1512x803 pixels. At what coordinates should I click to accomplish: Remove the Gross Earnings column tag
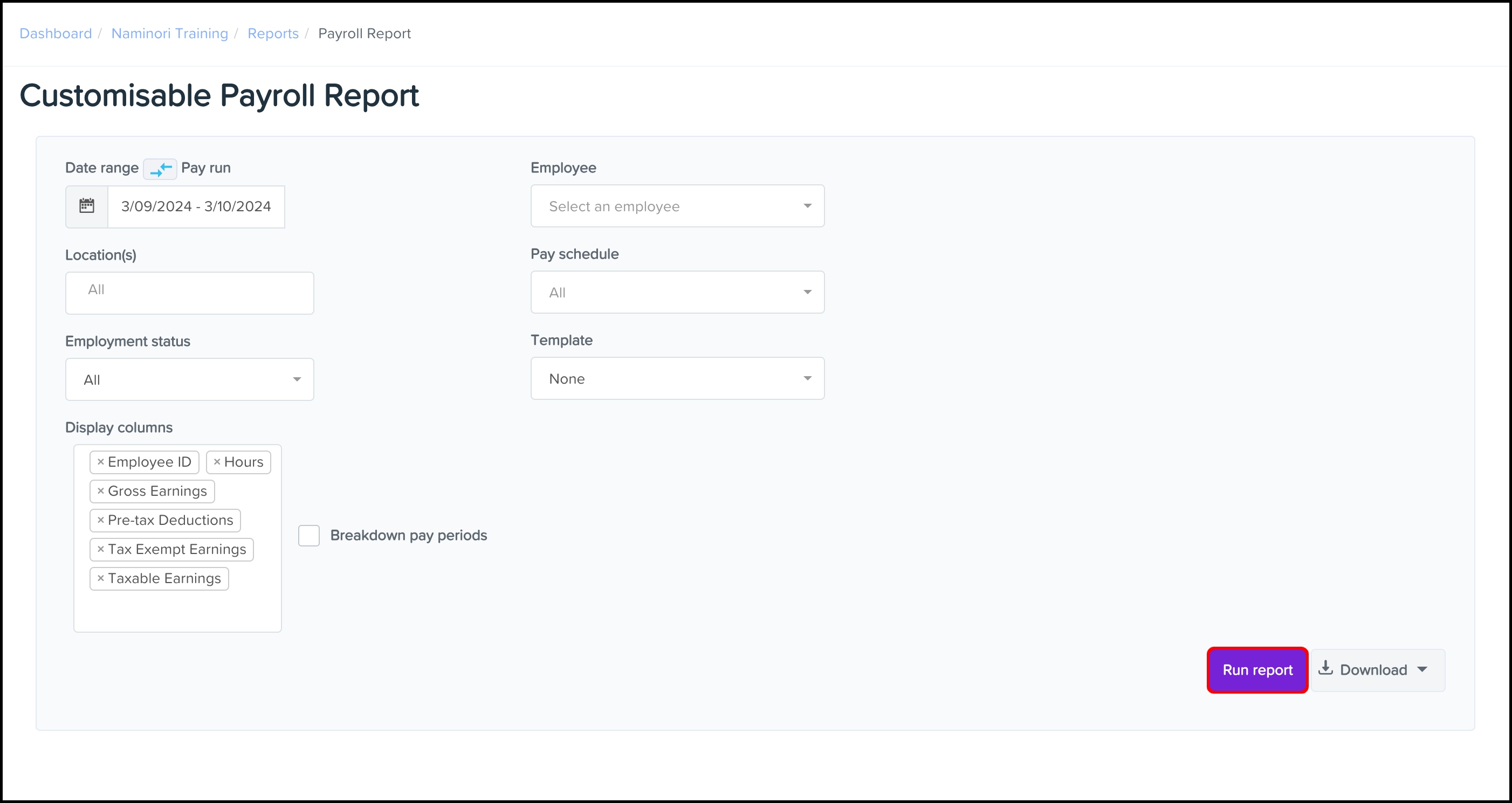tap(100, 491)
